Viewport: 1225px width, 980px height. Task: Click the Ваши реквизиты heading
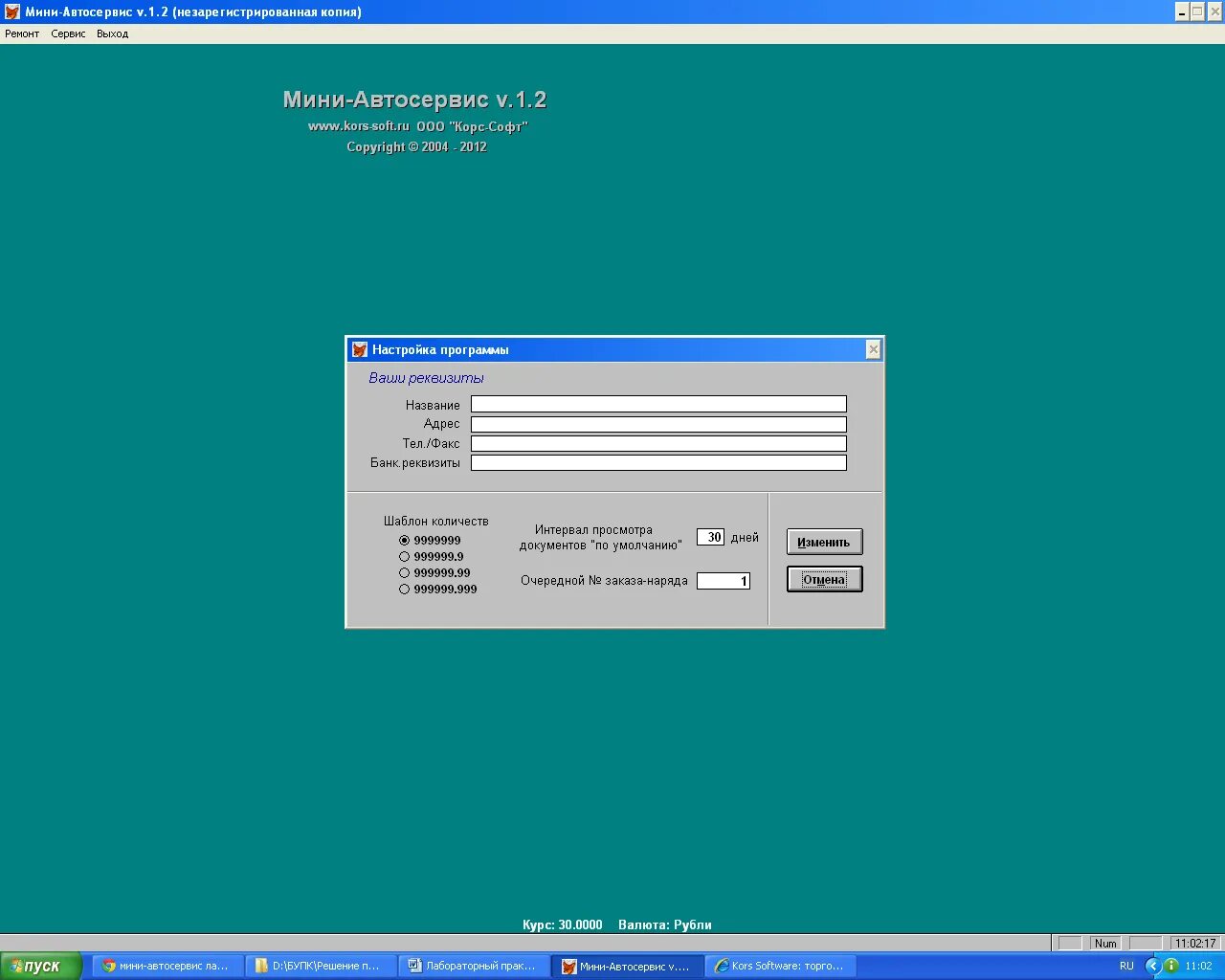click(427, 378)
